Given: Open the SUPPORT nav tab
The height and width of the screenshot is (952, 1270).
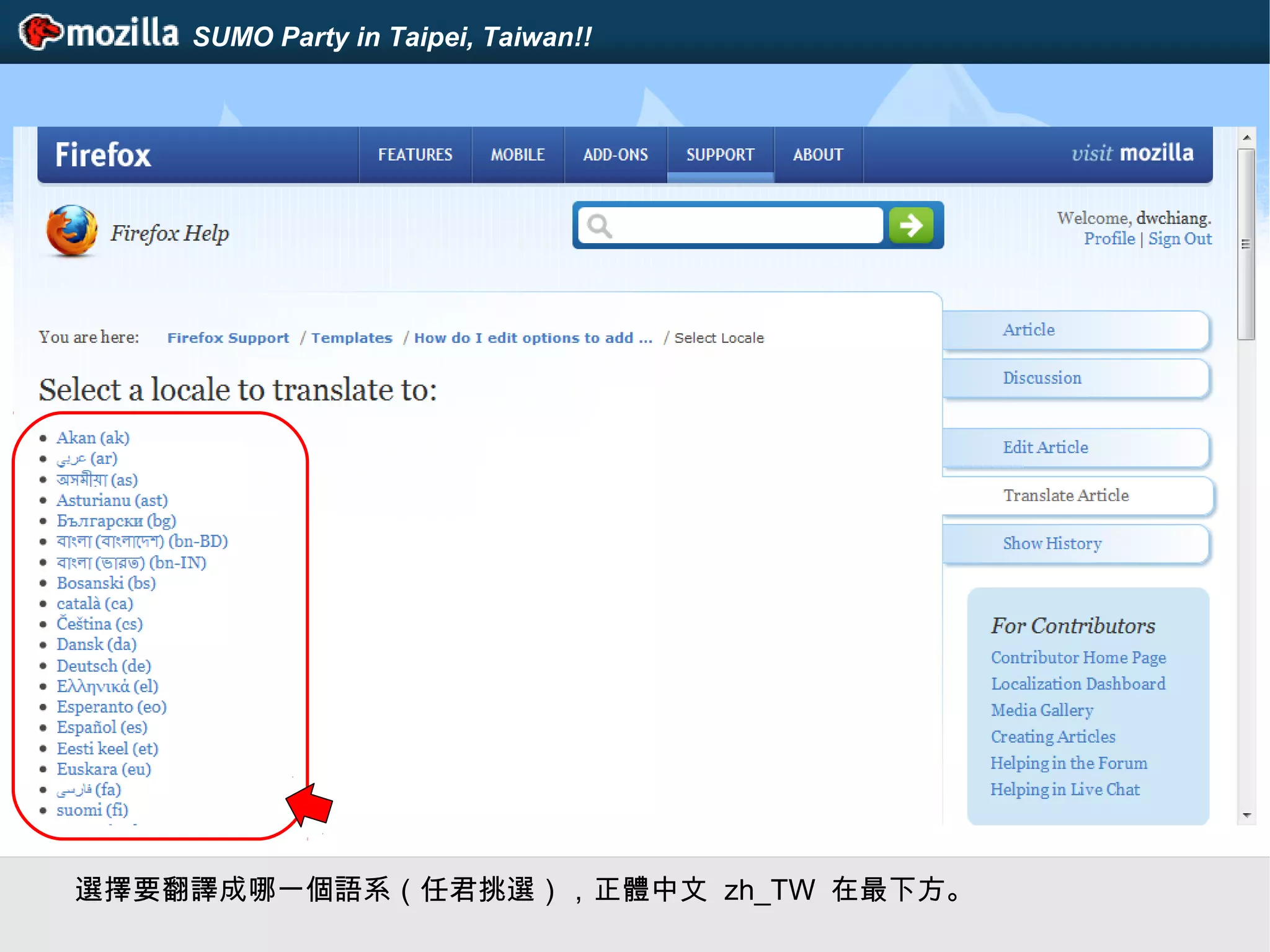Looking at the screenshot, I should [x=721, y=154].
